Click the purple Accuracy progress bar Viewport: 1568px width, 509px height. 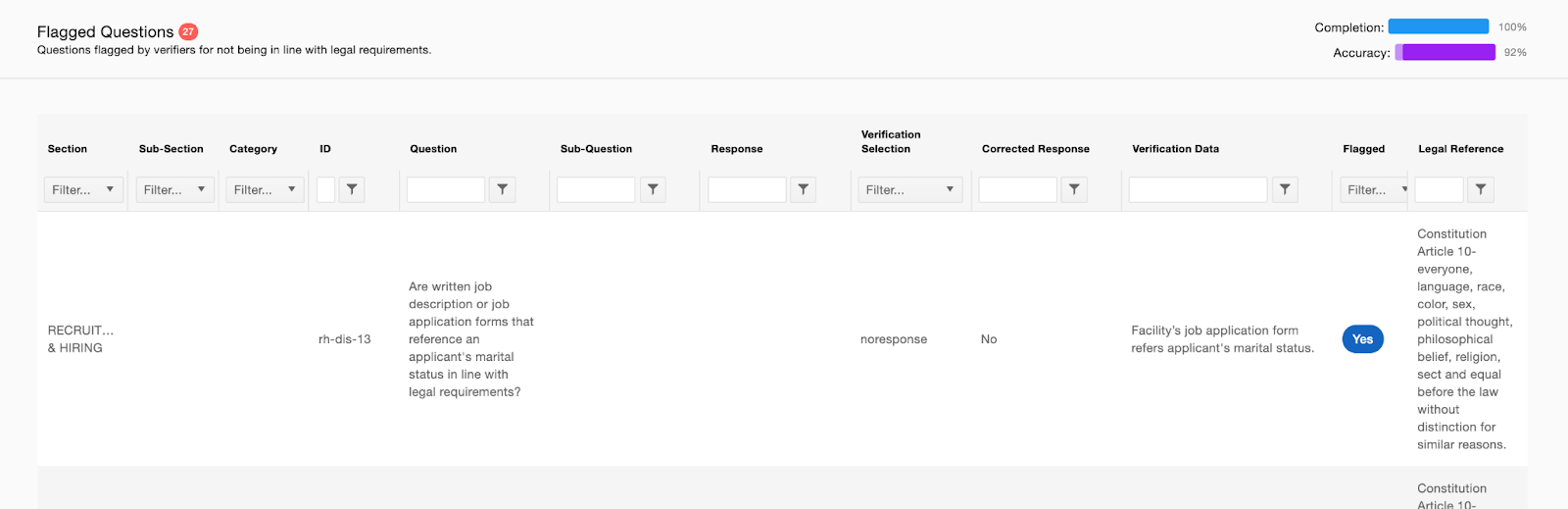point(1445,52)
